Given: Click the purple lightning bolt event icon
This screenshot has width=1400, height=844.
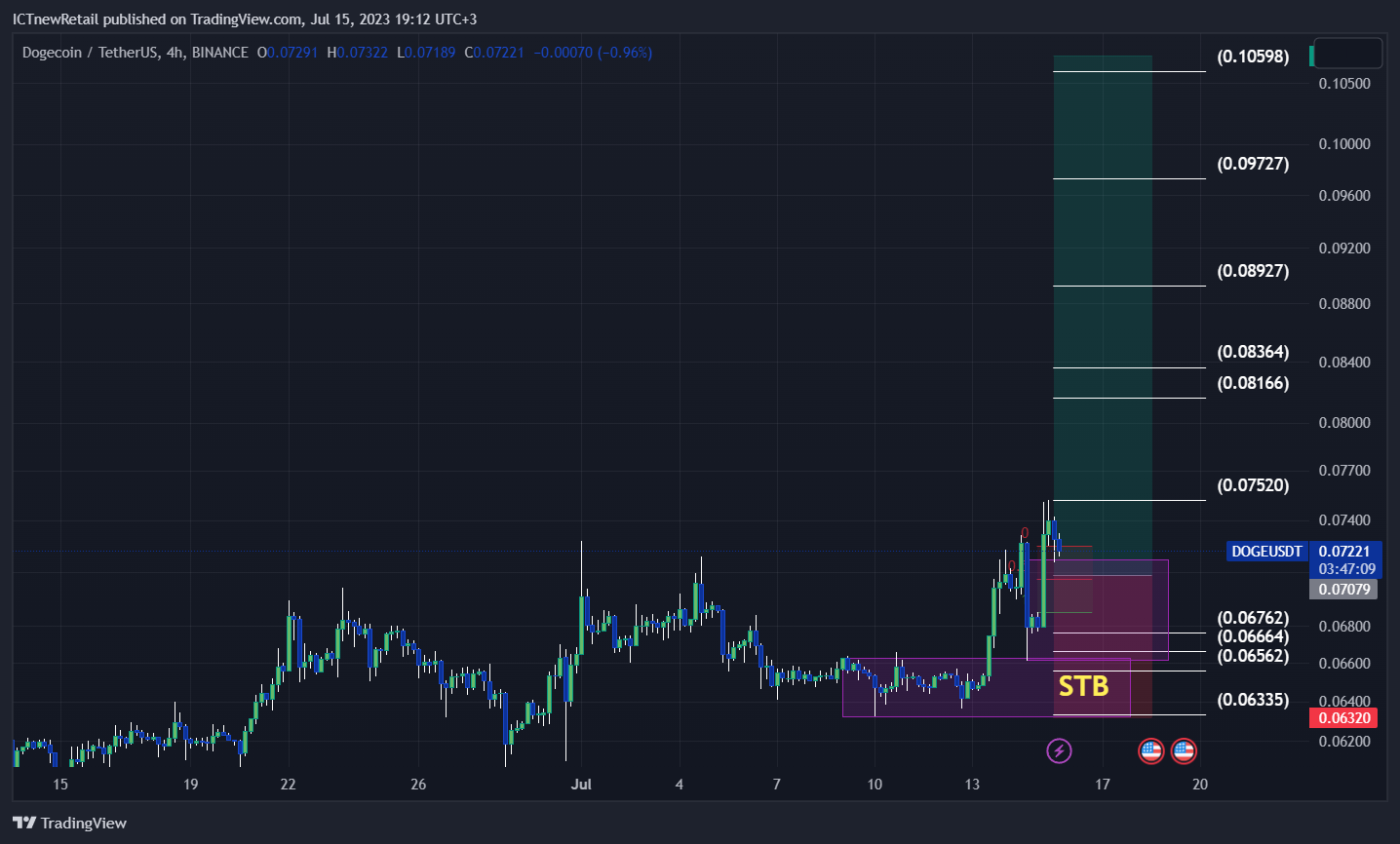Looking at the screenshot, I should (x=1059, y=750).
